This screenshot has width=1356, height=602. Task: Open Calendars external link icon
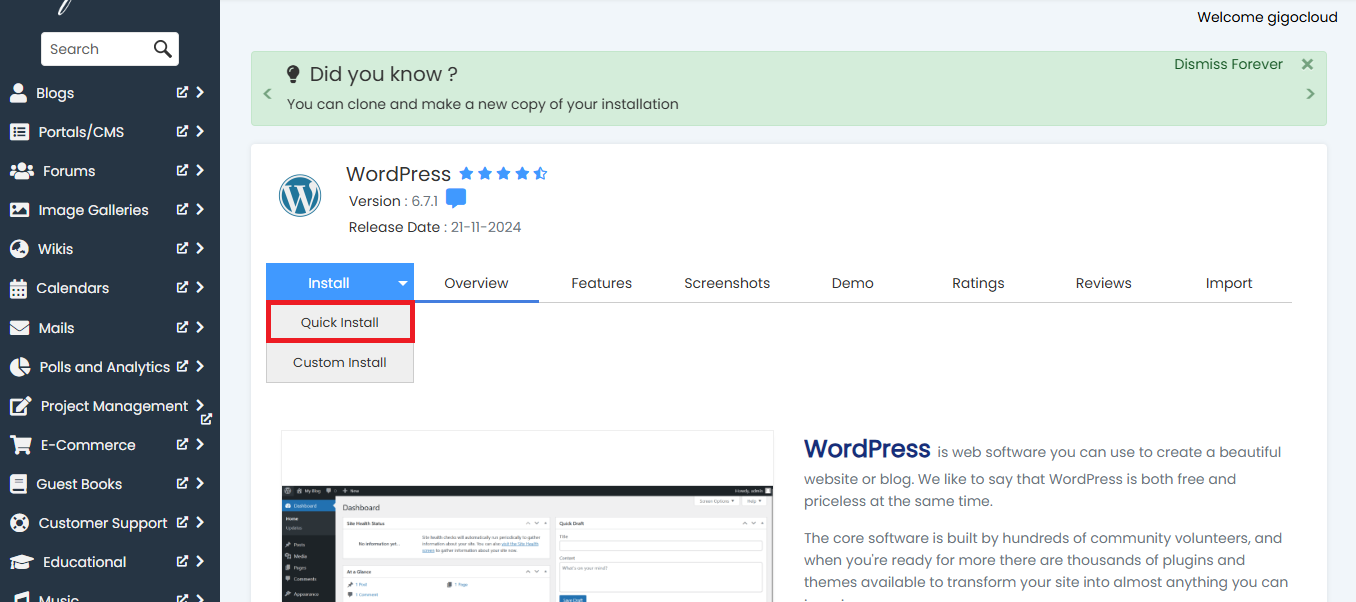tap(182, 287)
